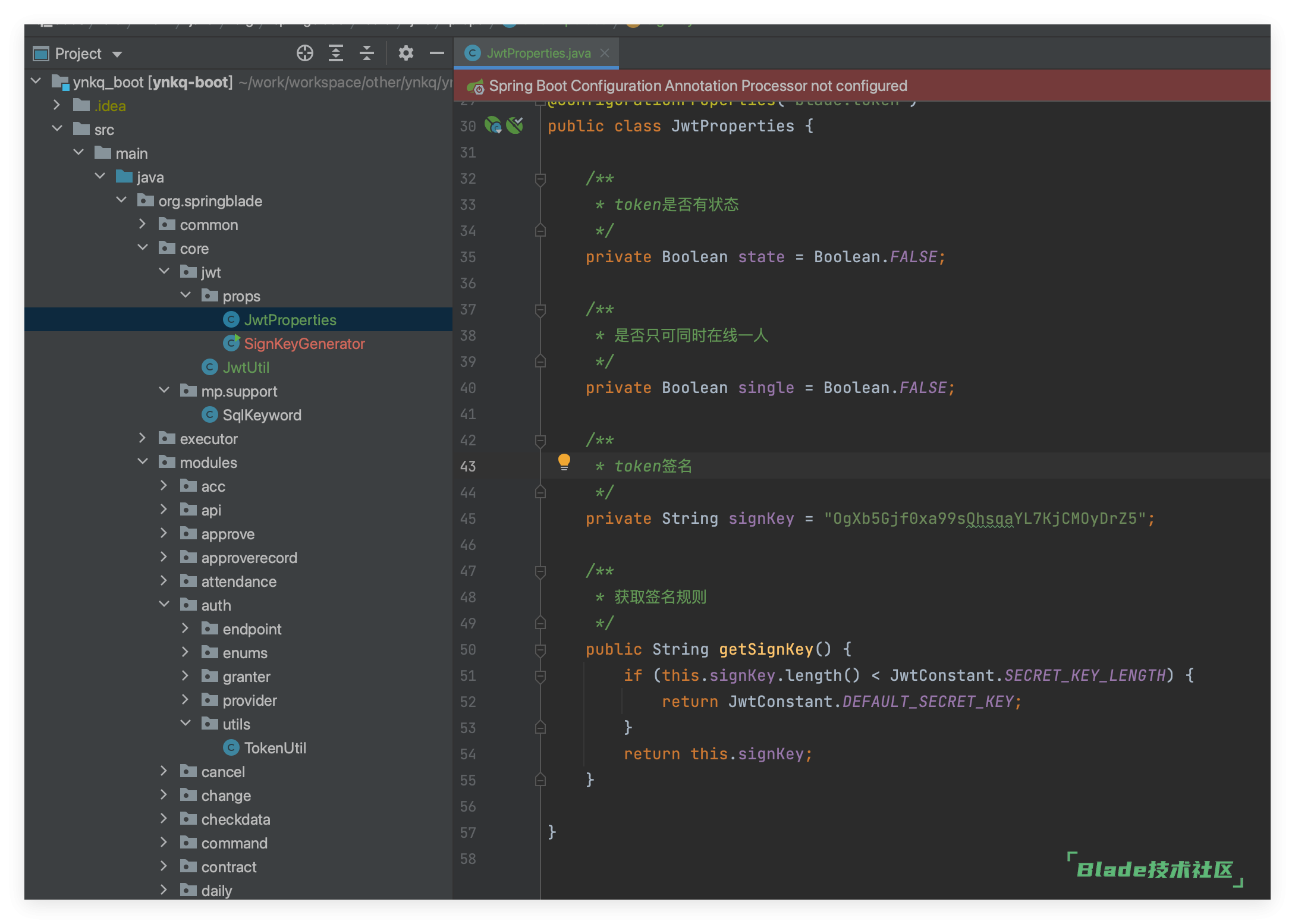Viewport: 1295px width, 924px height.
Task: Collapse the java source folder
Action: pyautogui.click(x=100, y=176)
